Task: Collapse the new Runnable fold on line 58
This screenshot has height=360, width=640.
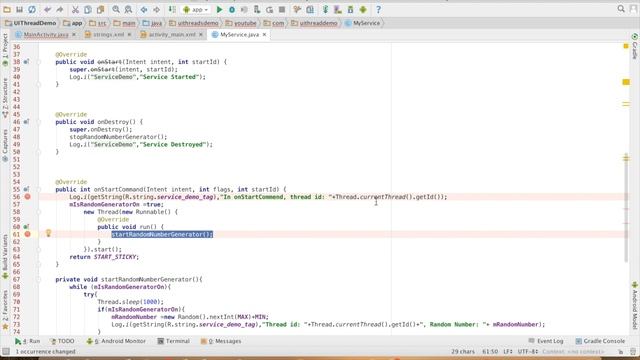Action: point(39,212)
